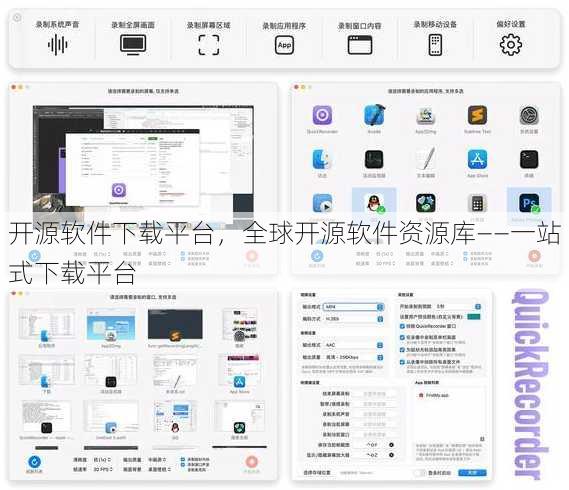Select Activity Monitor icon in the app picker
The image size is (569, 490).
tap(374, 160)
